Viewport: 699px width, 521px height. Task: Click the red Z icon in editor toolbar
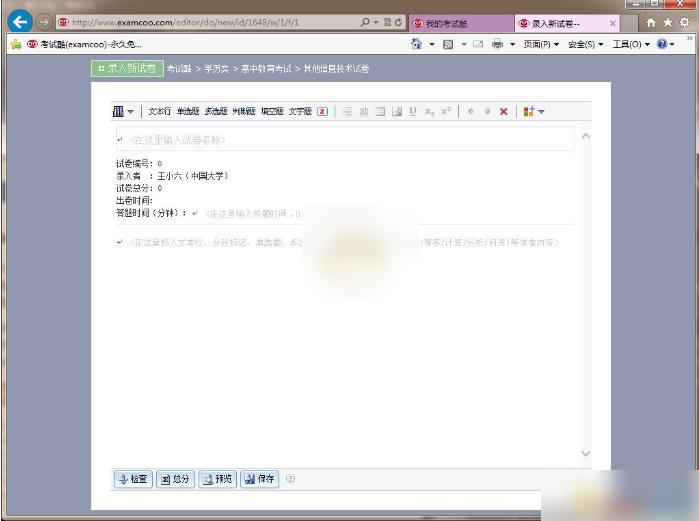pos(322,111)
